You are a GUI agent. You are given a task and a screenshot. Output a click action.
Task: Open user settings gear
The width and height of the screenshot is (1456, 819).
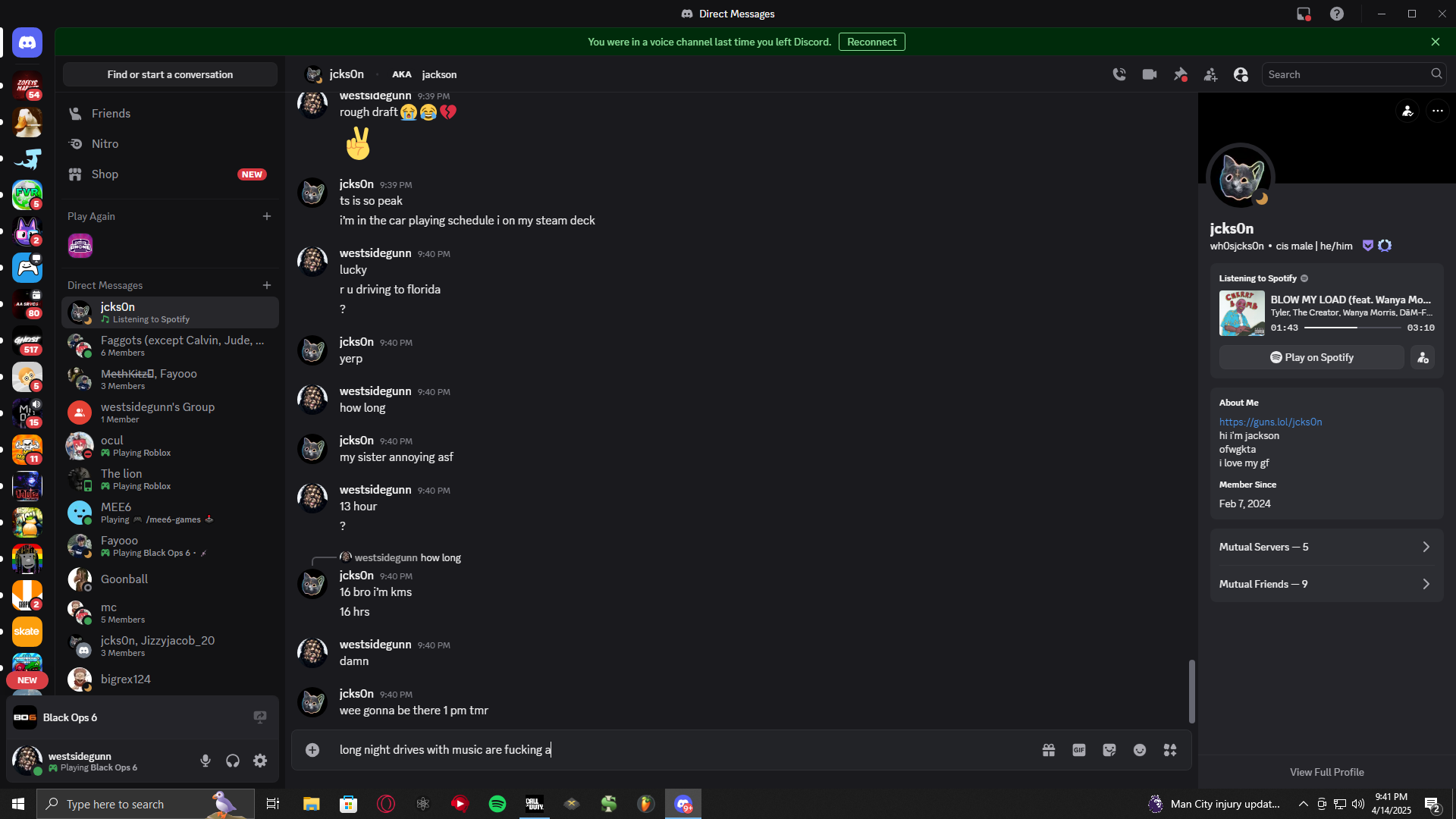[260, 761]
